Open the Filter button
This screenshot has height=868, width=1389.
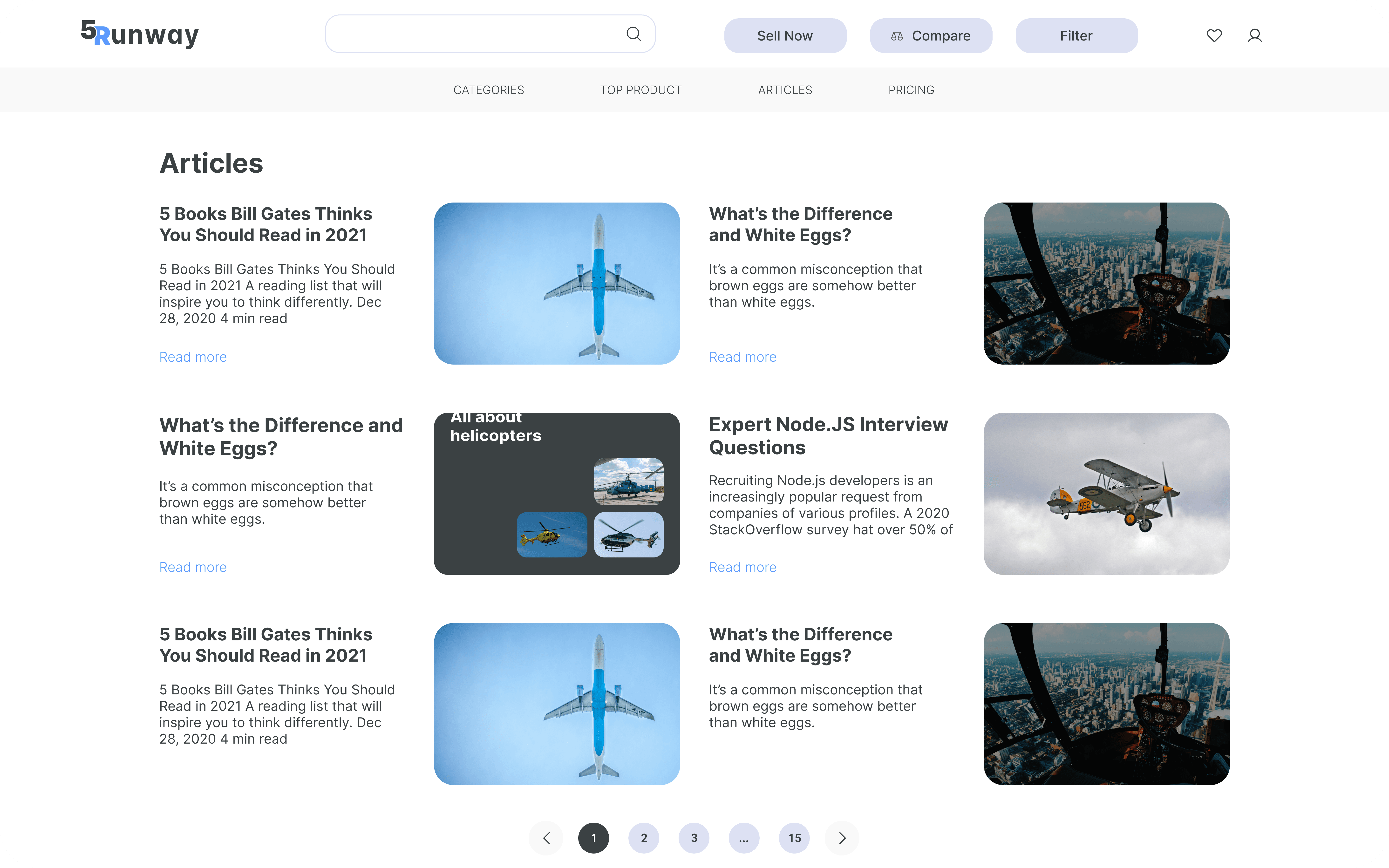click(x=1076, y=36)
